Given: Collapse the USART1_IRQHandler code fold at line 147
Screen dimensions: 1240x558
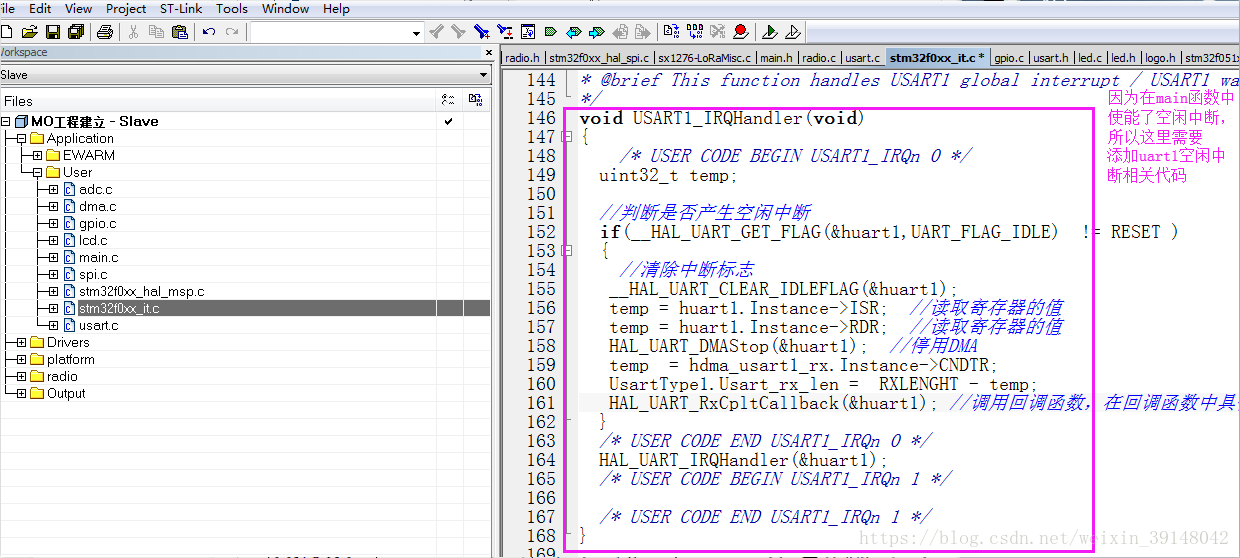Looking at the screenshot, I should point(567,137).
